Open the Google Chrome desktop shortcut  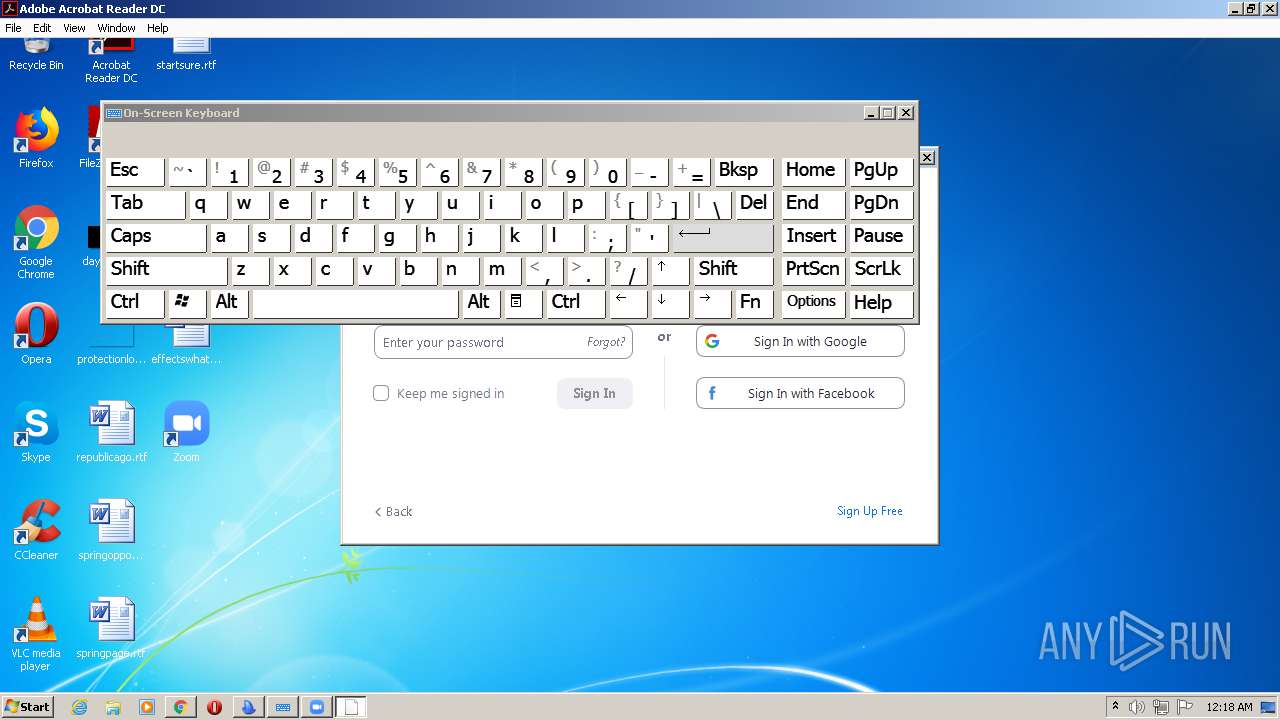(36, 243)
